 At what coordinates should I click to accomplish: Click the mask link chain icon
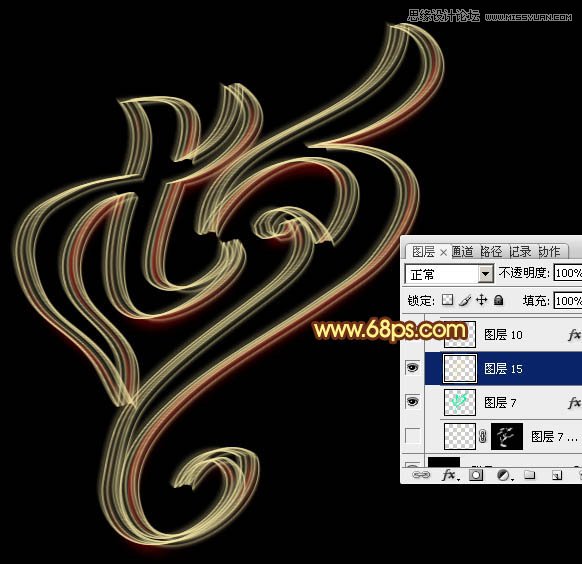[483, 436]
